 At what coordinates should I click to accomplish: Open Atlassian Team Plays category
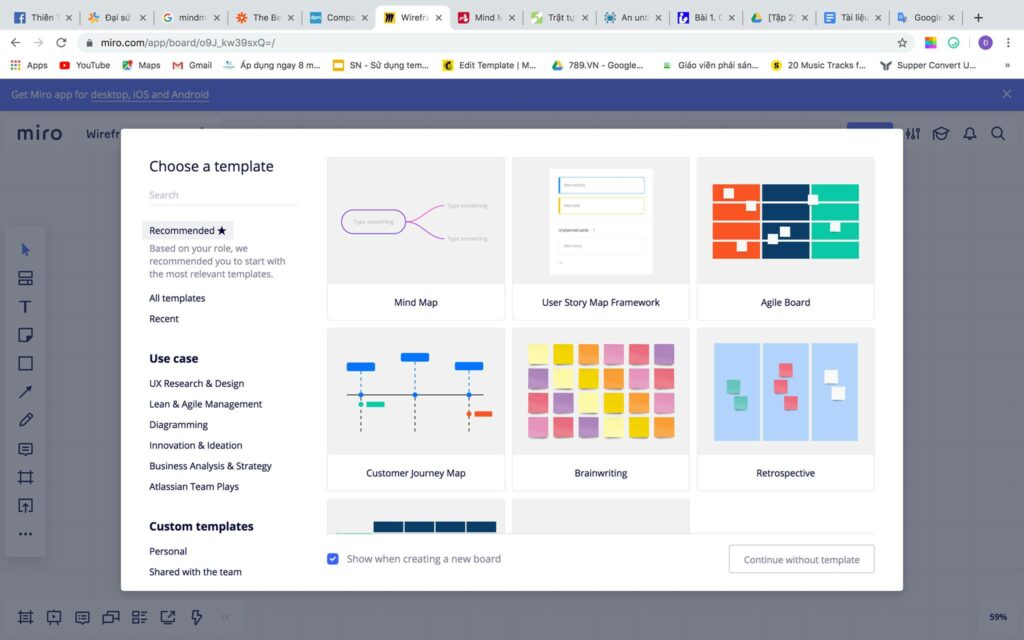click(x=194, y=487)
